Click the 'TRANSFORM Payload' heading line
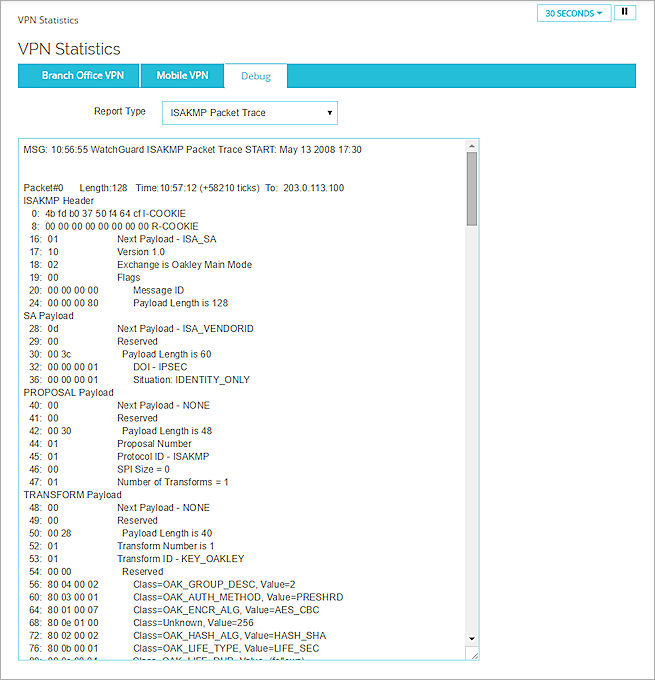655x680 pixels. point(72,495)
